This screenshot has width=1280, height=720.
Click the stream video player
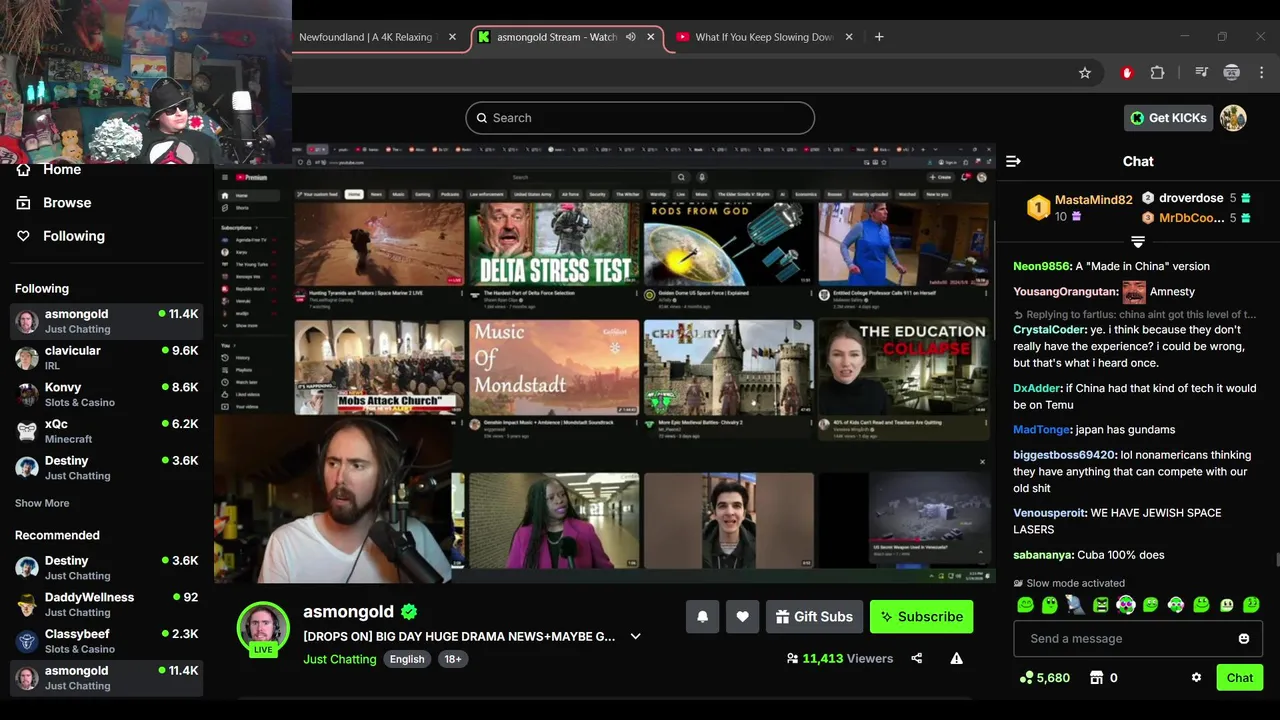pos(604,363)
